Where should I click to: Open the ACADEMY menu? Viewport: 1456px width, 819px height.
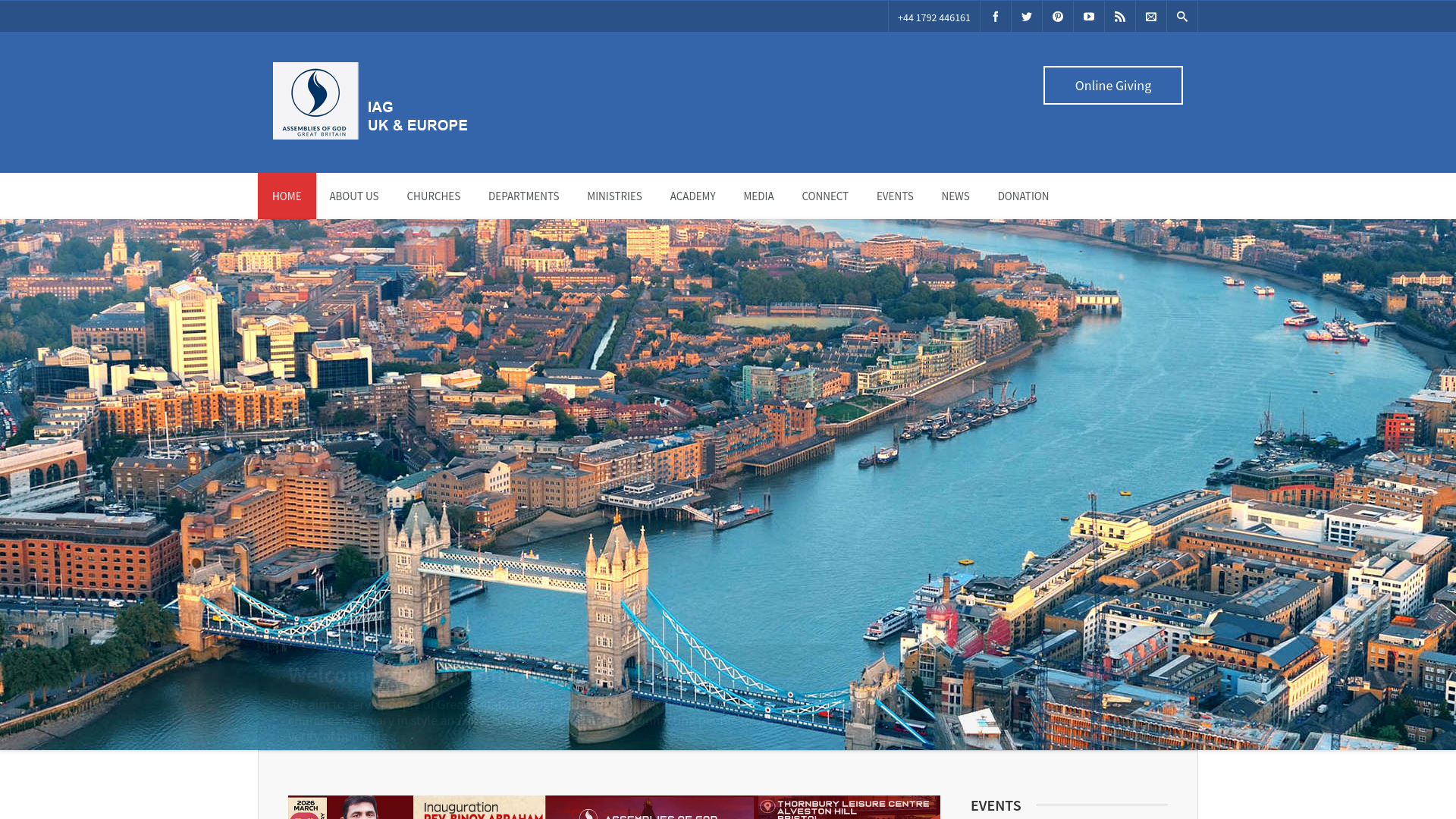click(x=693, y=196)
